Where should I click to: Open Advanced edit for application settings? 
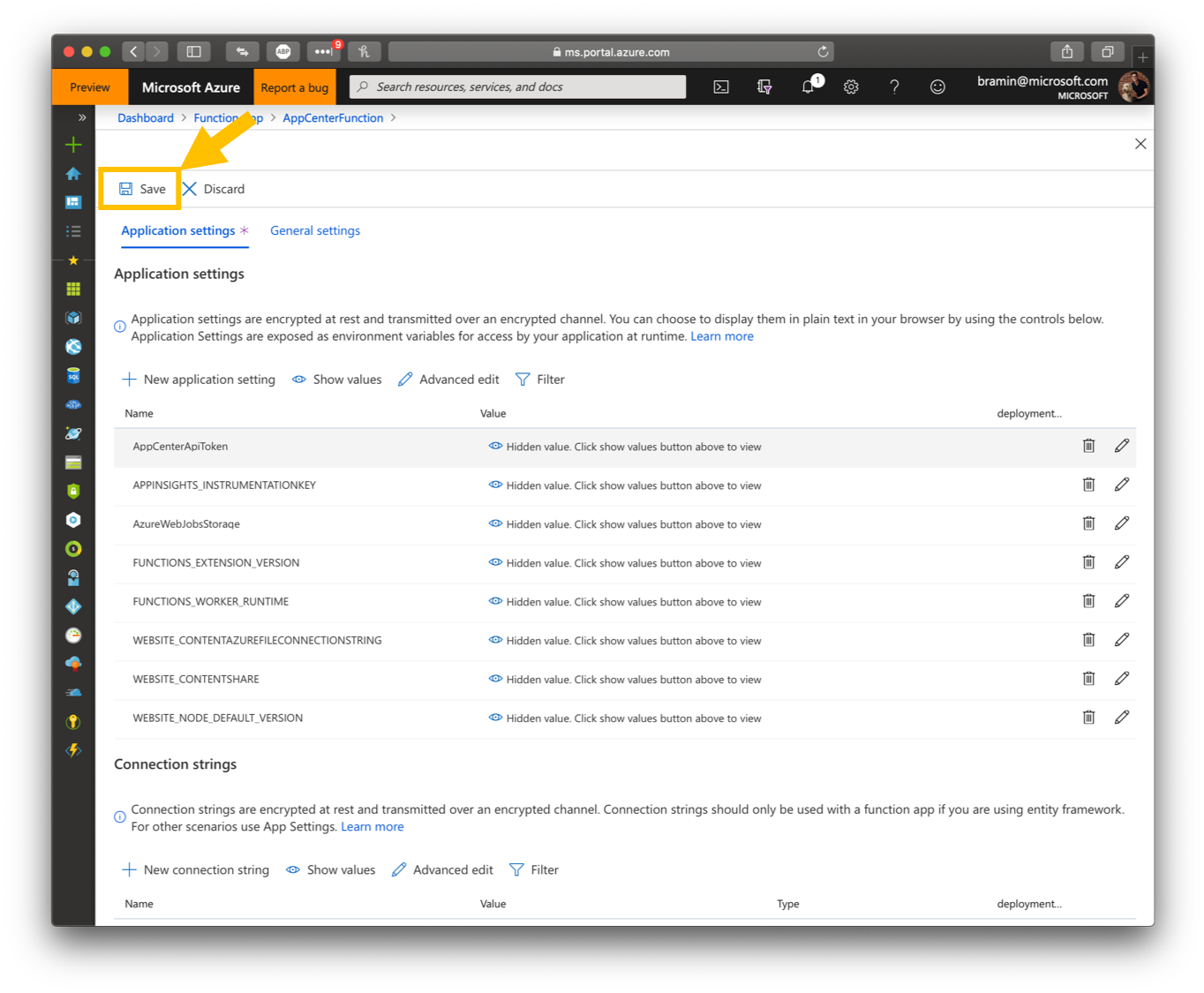click(448, 380)
